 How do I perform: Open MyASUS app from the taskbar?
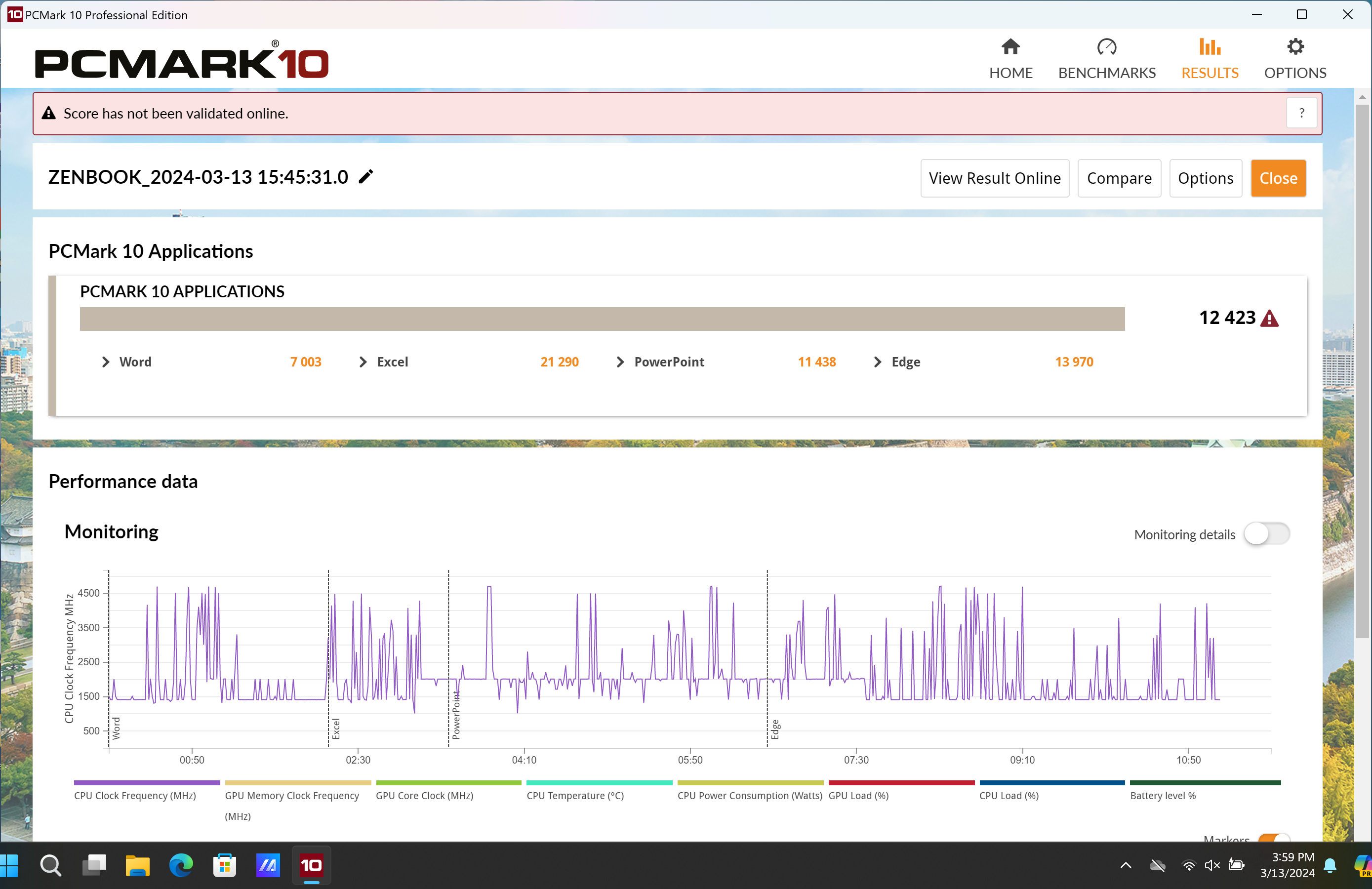(268, 865)
